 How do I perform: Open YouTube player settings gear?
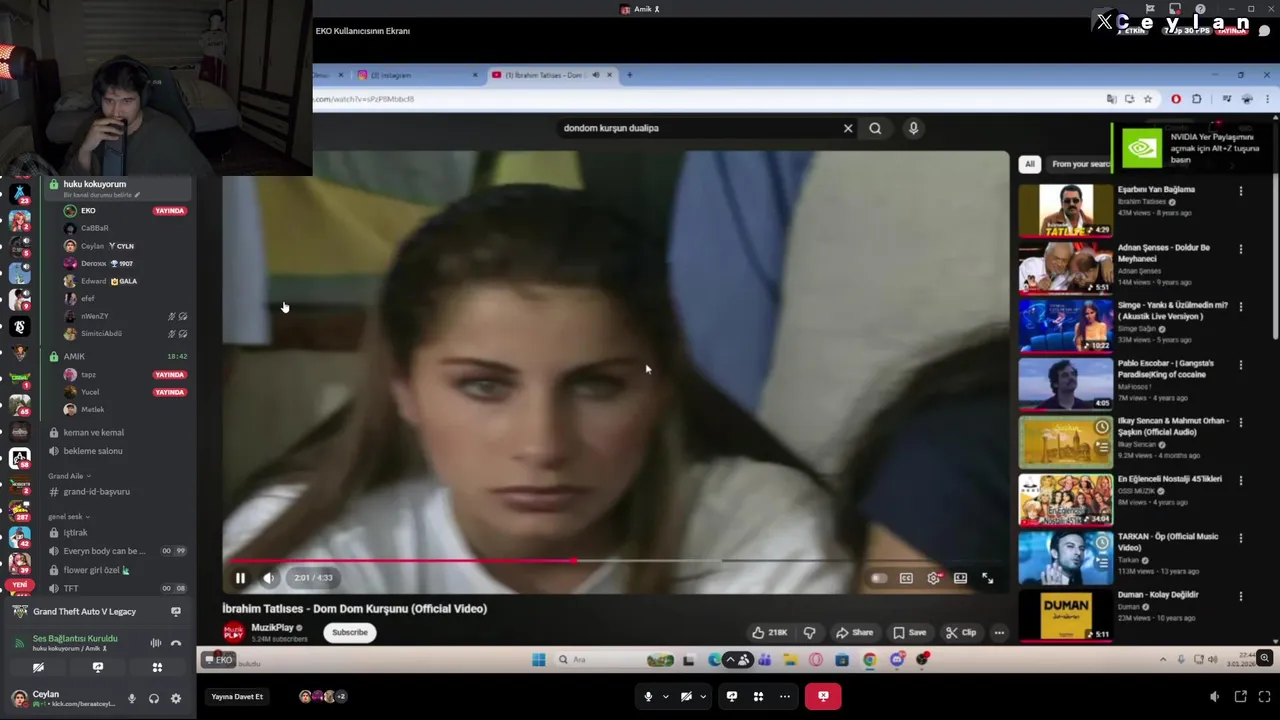934,578
